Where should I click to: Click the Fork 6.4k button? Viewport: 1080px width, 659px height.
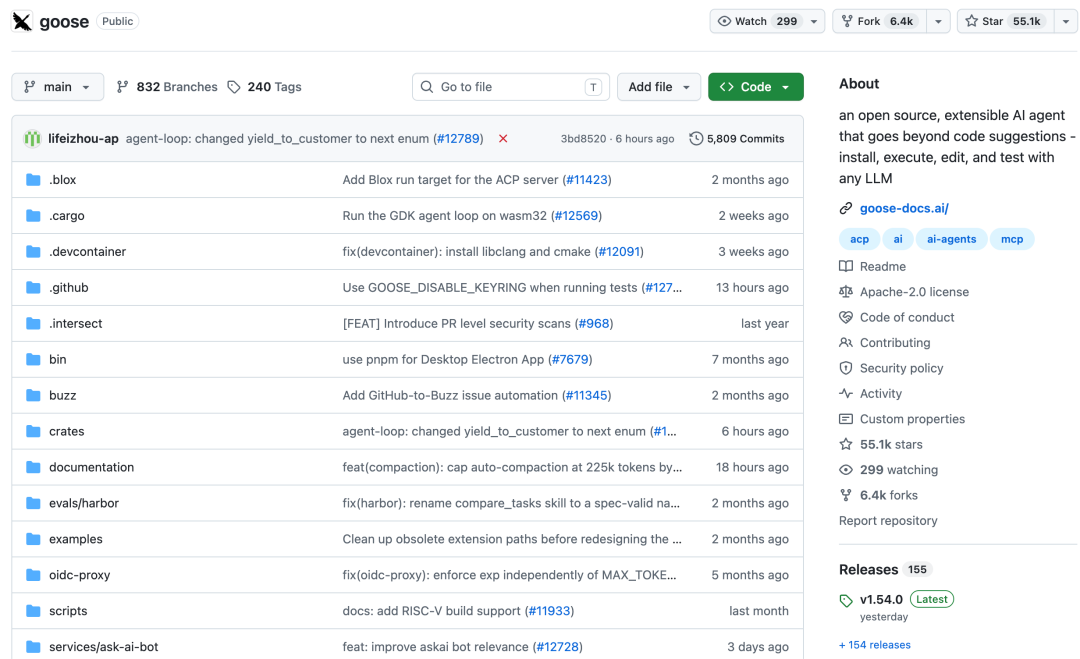(x=880, y=21)
